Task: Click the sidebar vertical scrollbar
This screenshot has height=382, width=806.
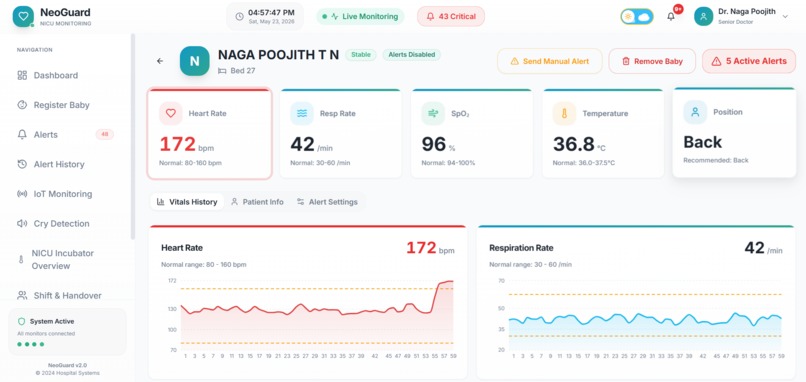Action: 133,136
